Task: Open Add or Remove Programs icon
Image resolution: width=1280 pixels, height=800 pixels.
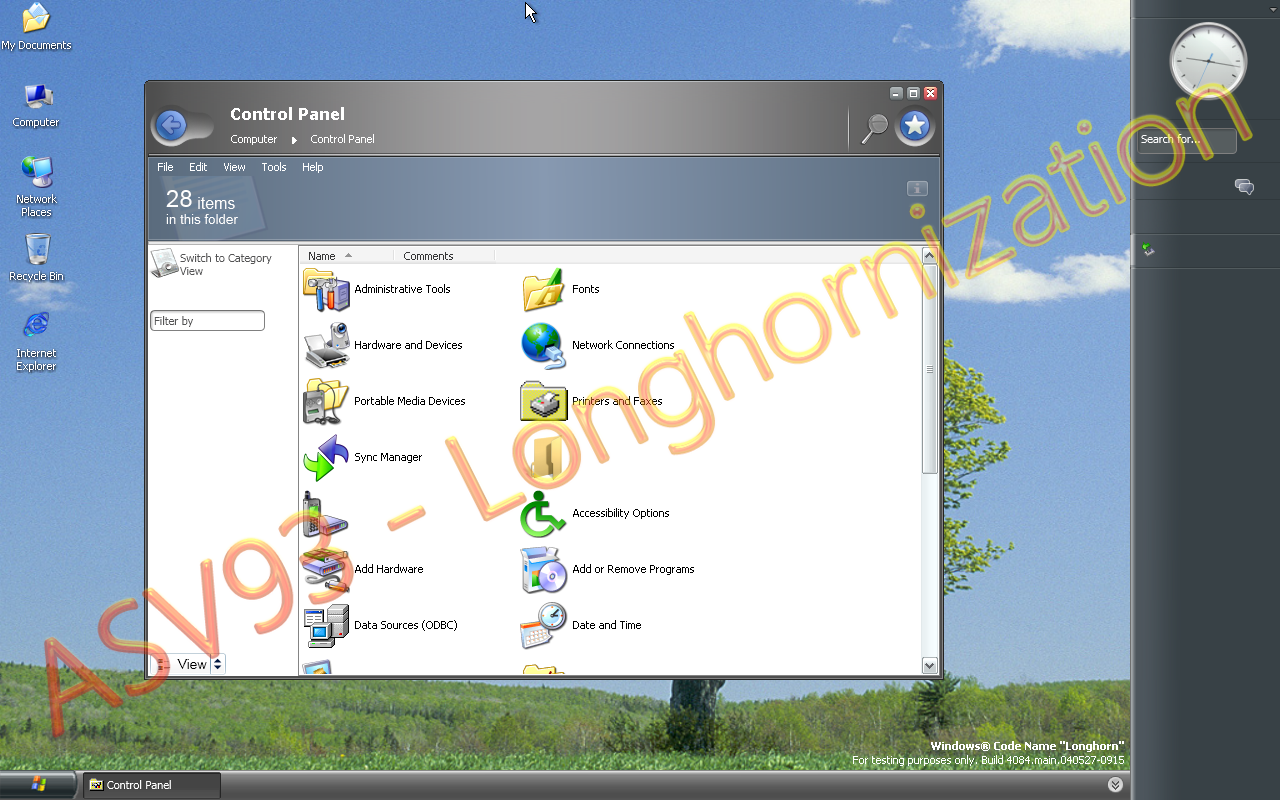Action: point(544,570)
